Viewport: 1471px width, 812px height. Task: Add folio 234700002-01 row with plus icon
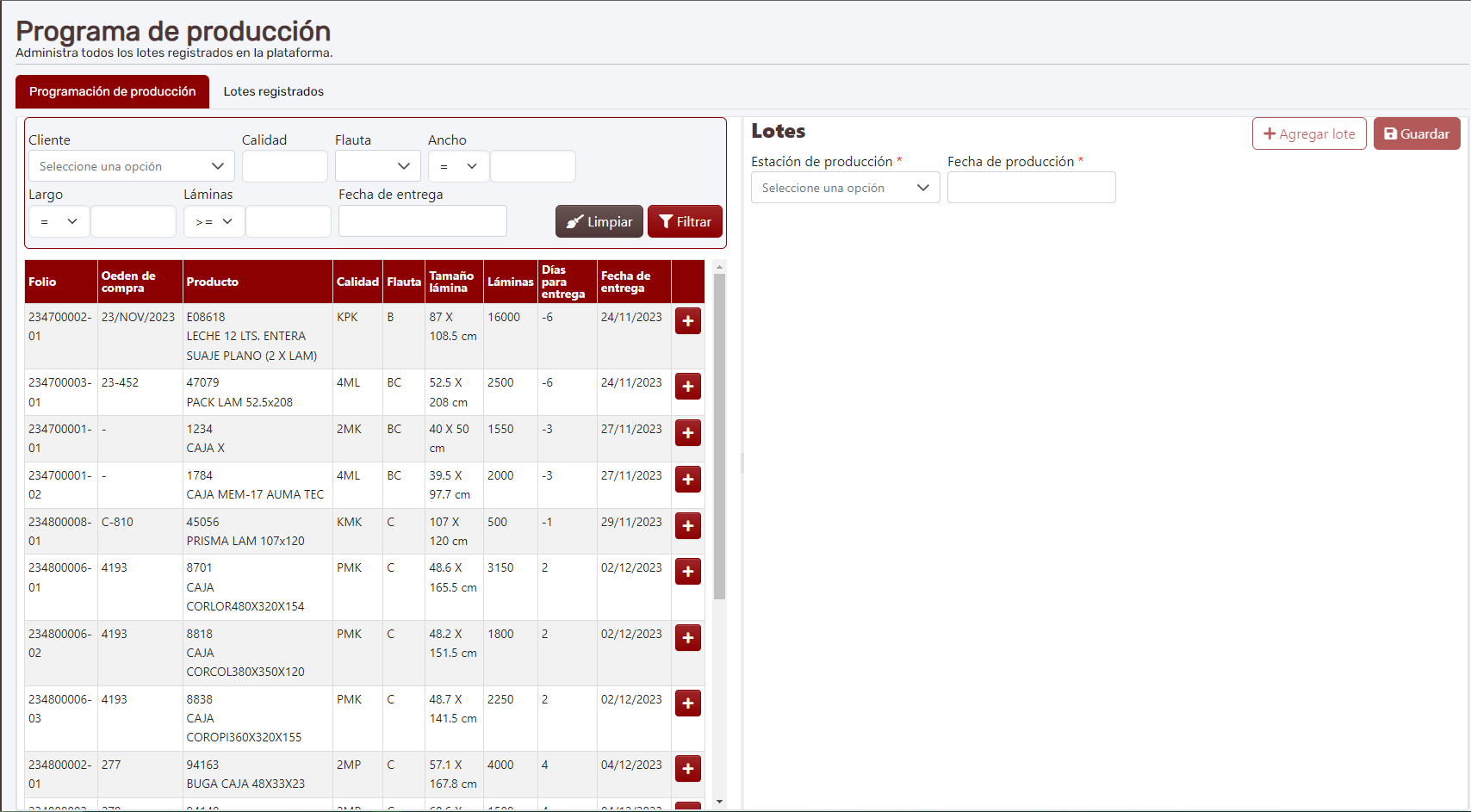click(687, 321)
